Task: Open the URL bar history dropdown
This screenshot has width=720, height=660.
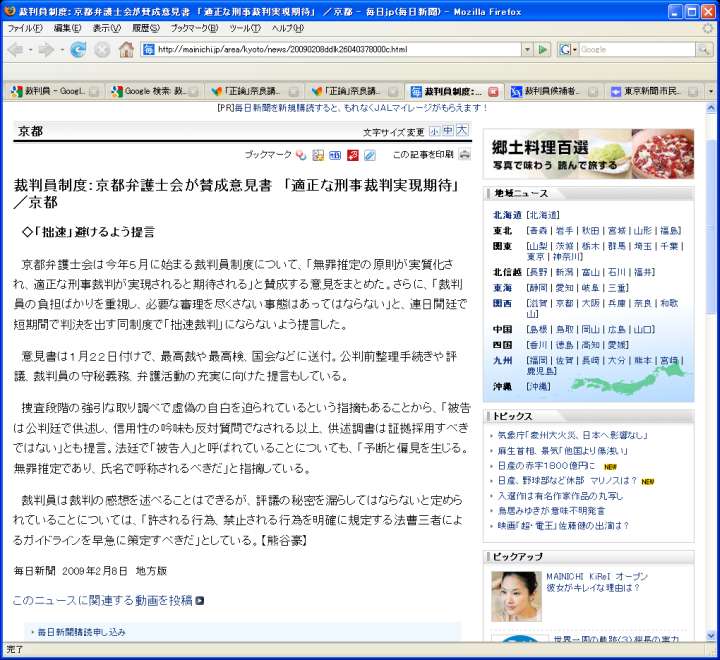Action: [x=526, y=49]
